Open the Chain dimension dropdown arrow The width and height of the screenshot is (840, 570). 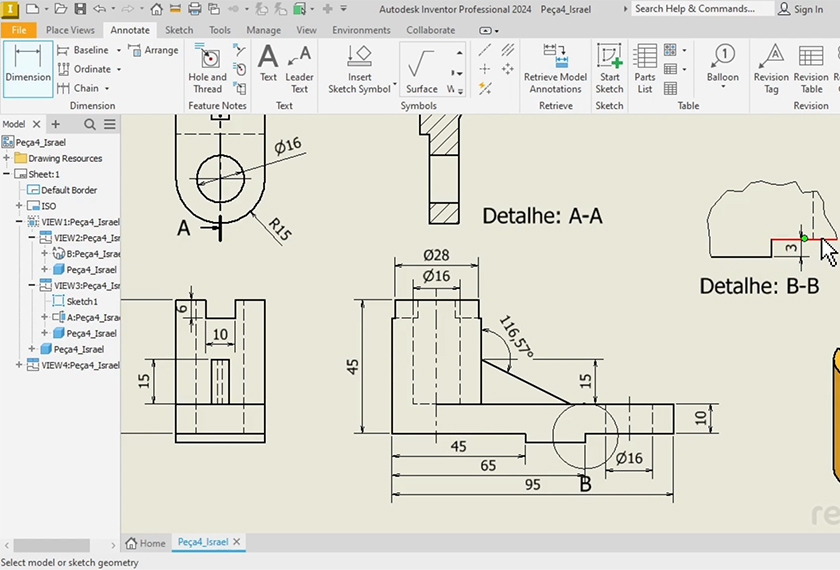point(108,89)
